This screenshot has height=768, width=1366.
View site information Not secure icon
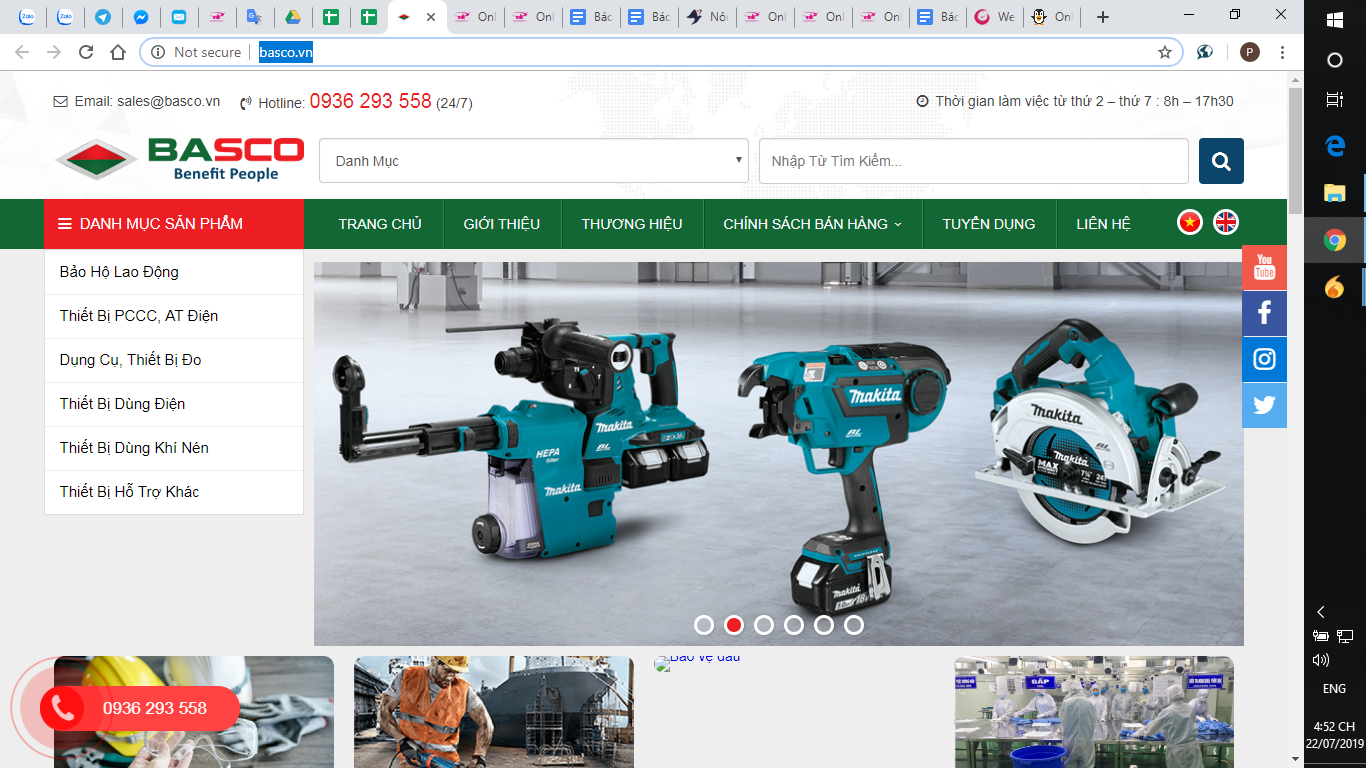pos(158,52)
